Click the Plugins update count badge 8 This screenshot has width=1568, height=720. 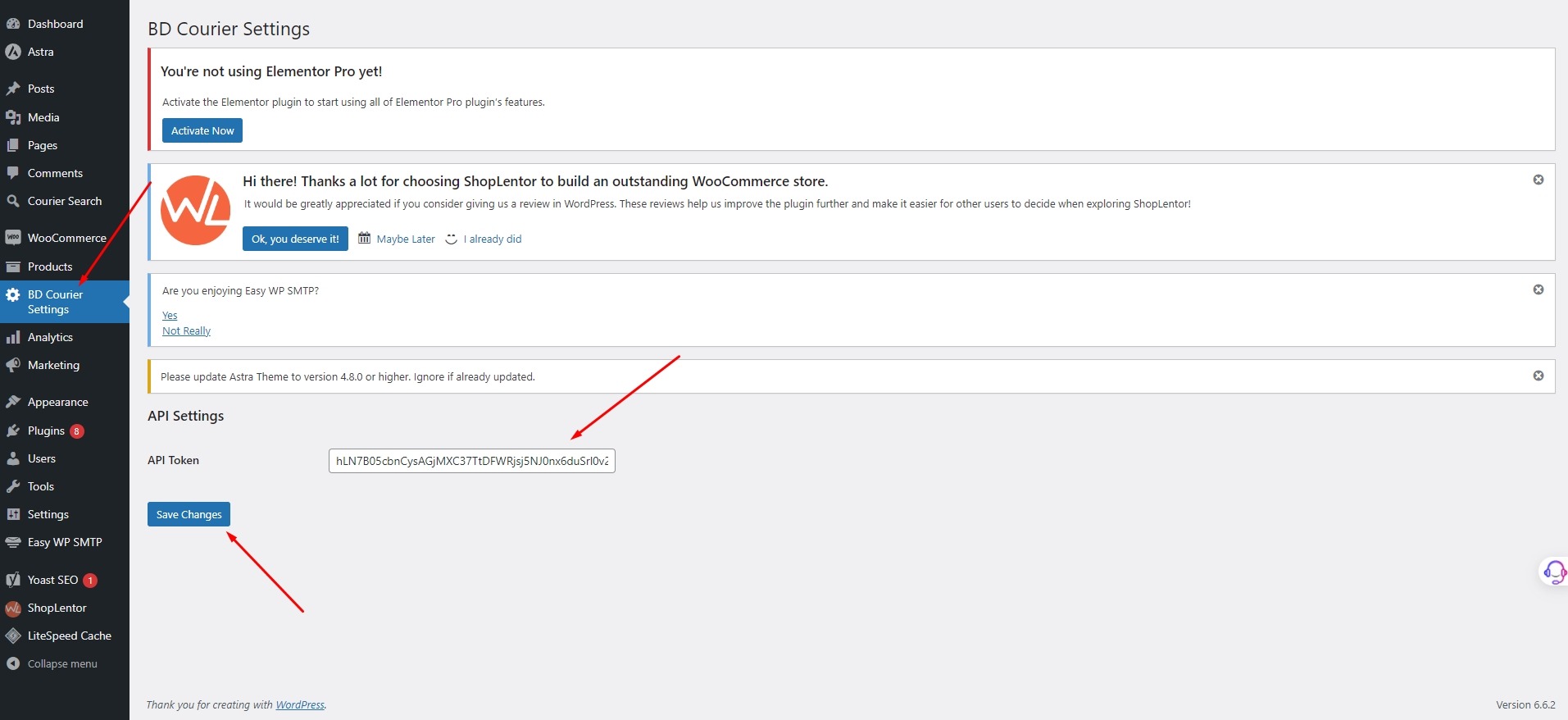(x=77, y=431)
